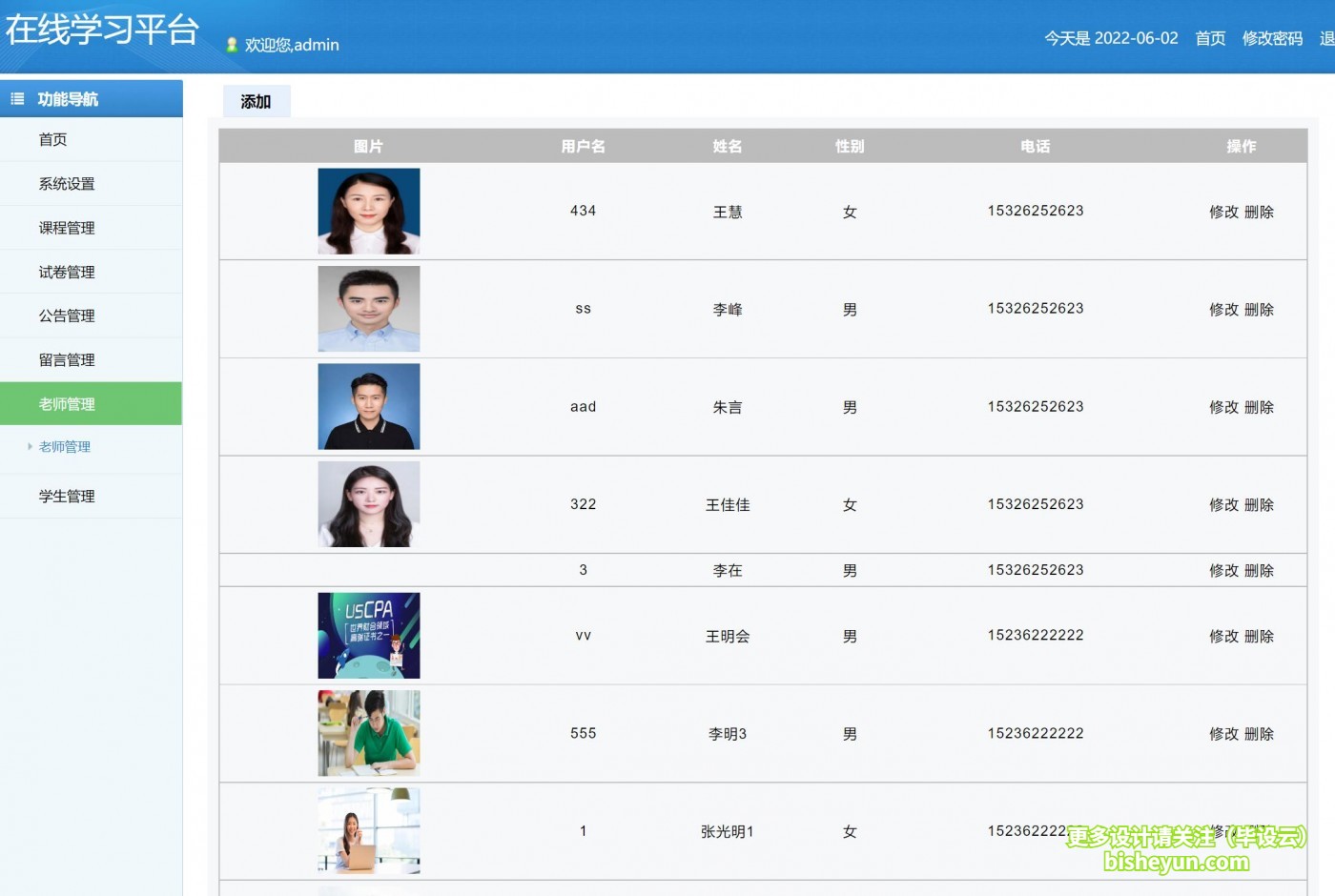Modify the 王佳佳 record
This screenshot has width=1335, height=896.
pos(1223,504)
